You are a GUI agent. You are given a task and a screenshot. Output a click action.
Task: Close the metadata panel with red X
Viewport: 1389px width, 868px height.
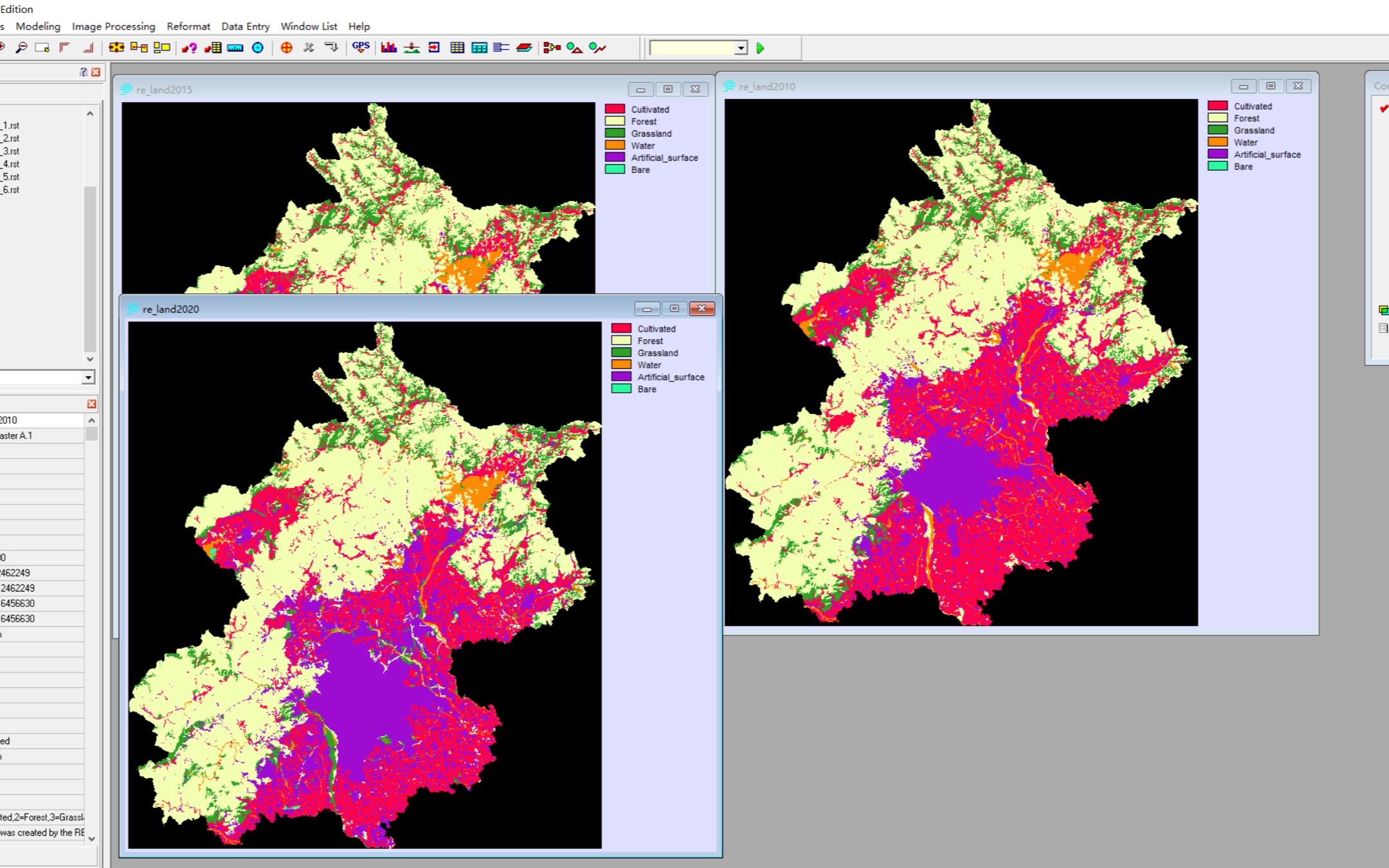[x=92, y=404]
